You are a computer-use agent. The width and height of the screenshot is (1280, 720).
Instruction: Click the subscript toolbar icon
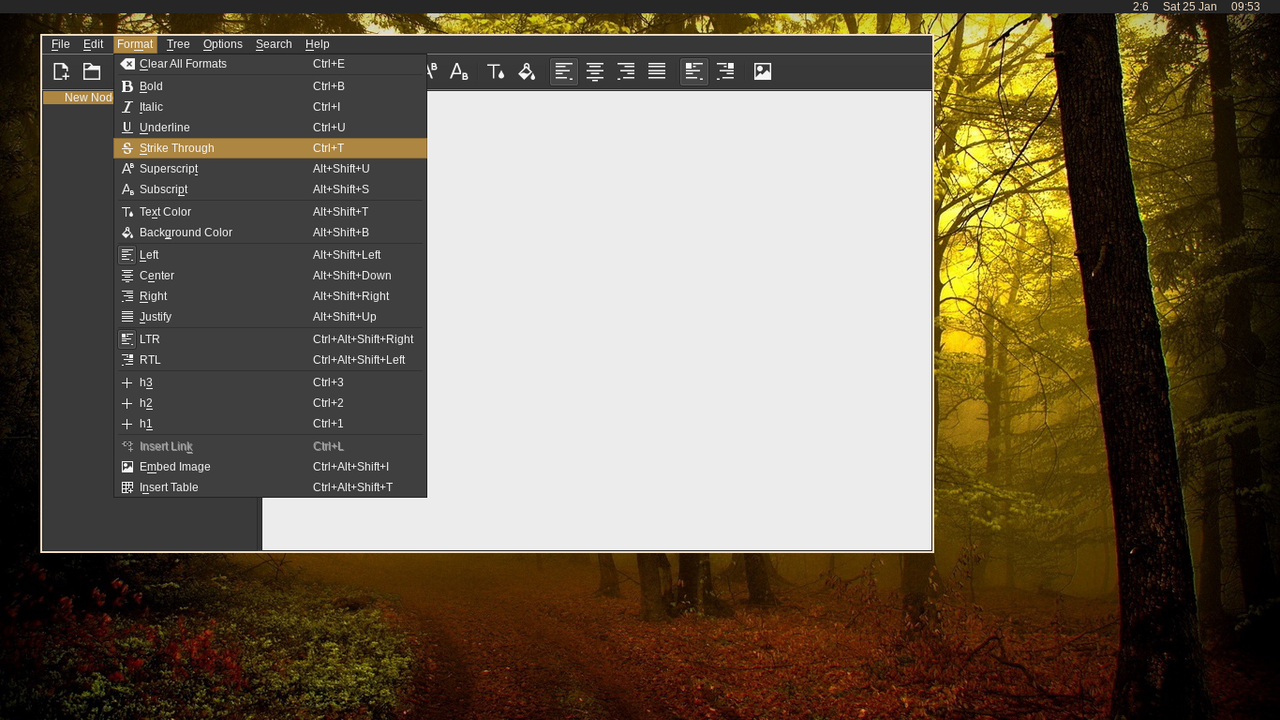point(459,71)
